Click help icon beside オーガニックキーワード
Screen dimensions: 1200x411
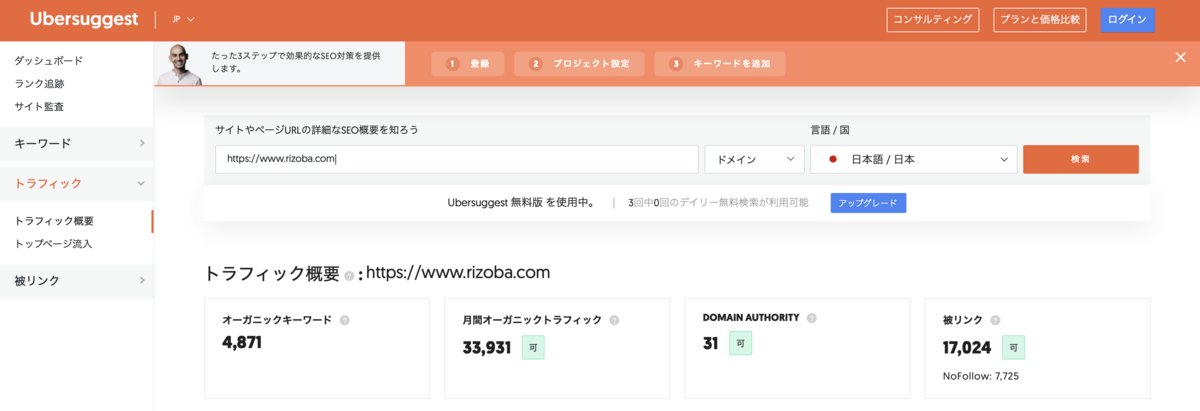(344, 320)
